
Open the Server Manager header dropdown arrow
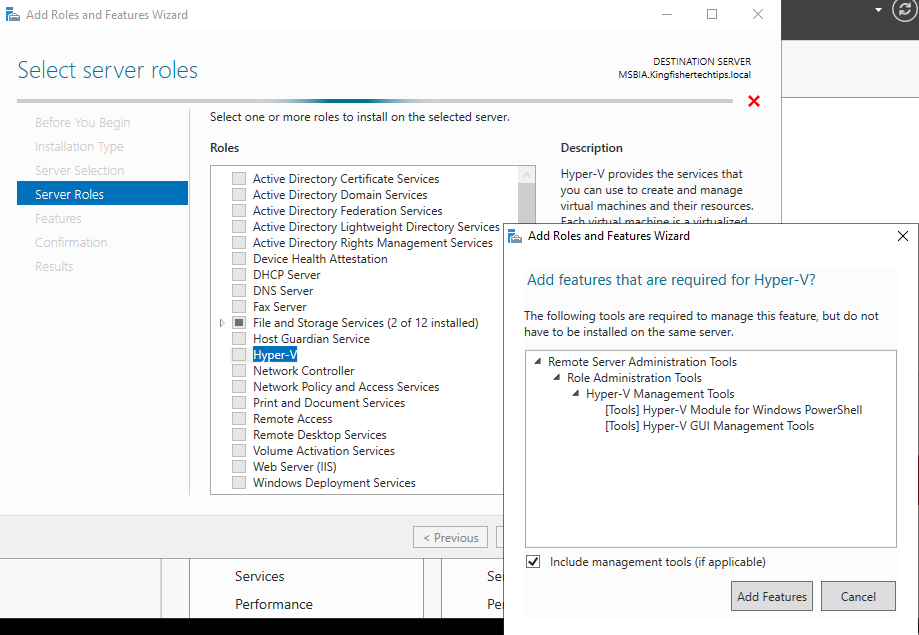tap(878, 10)
